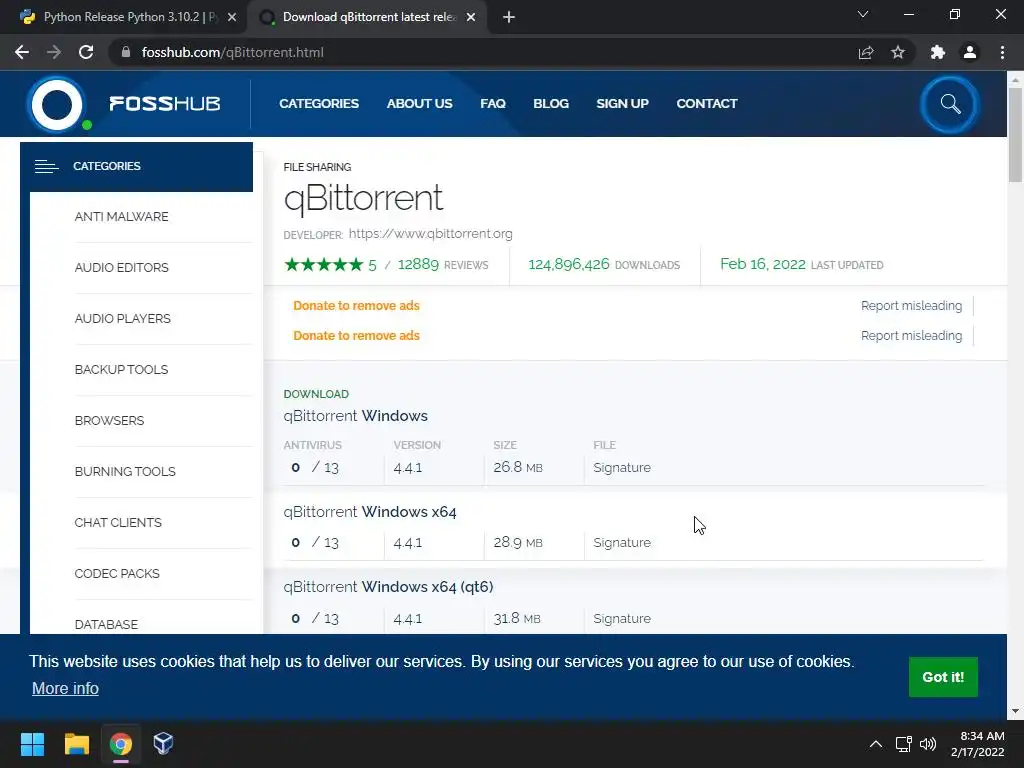Select the AUDIO EDITORS category
The image size is (1024, 768).
121,268
